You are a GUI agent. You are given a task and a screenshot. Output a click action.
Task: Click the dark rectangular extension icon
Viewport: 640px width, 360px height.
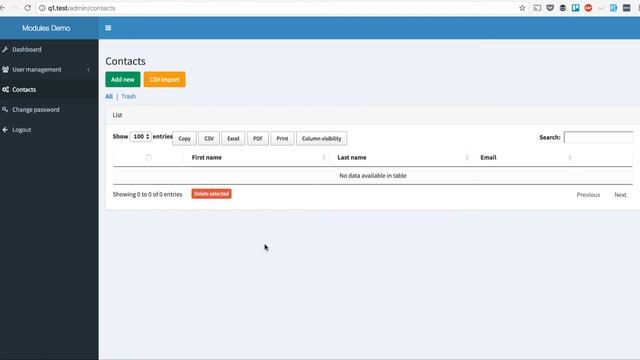coord(627,8)
